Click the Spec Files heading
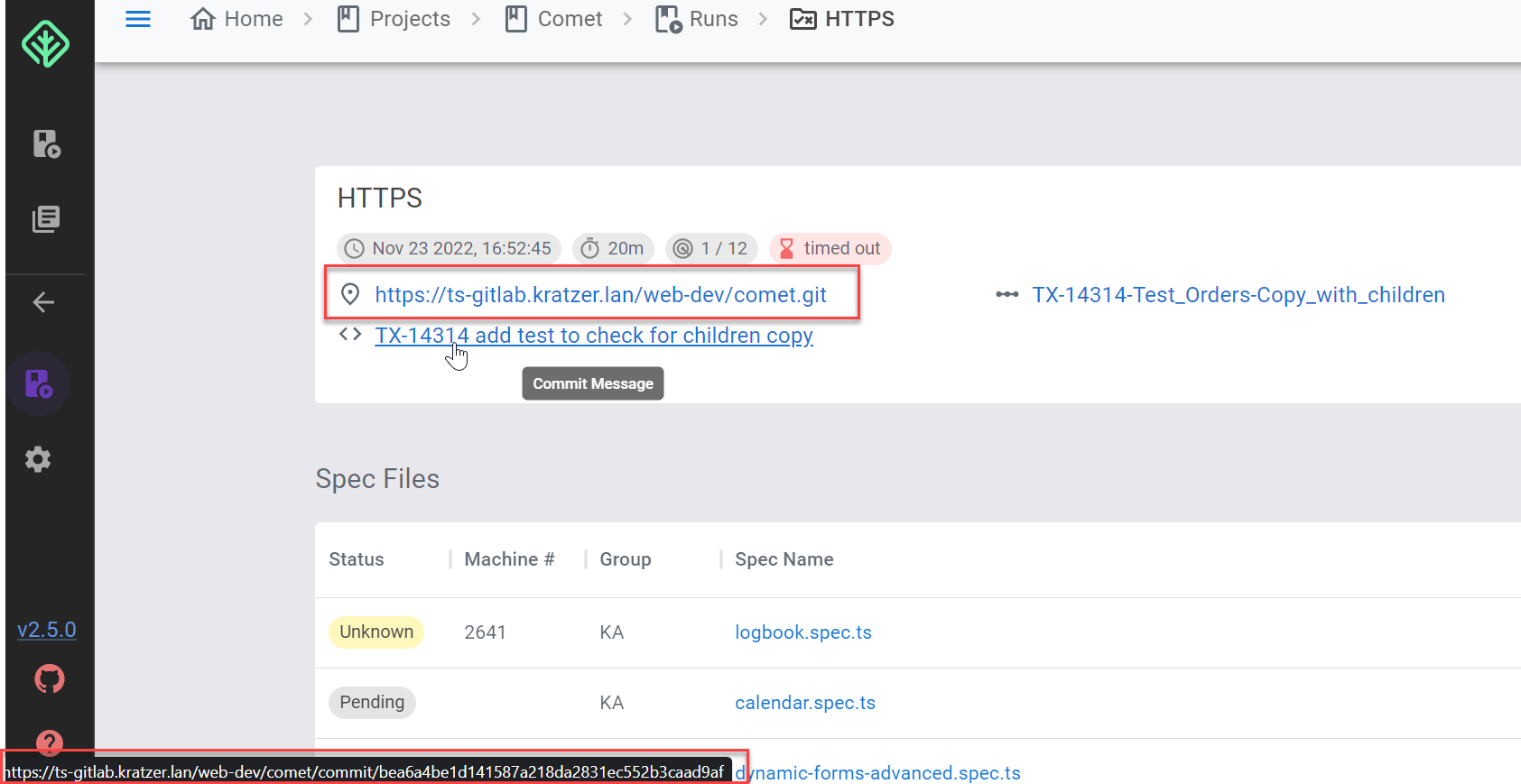 (377, 479)
